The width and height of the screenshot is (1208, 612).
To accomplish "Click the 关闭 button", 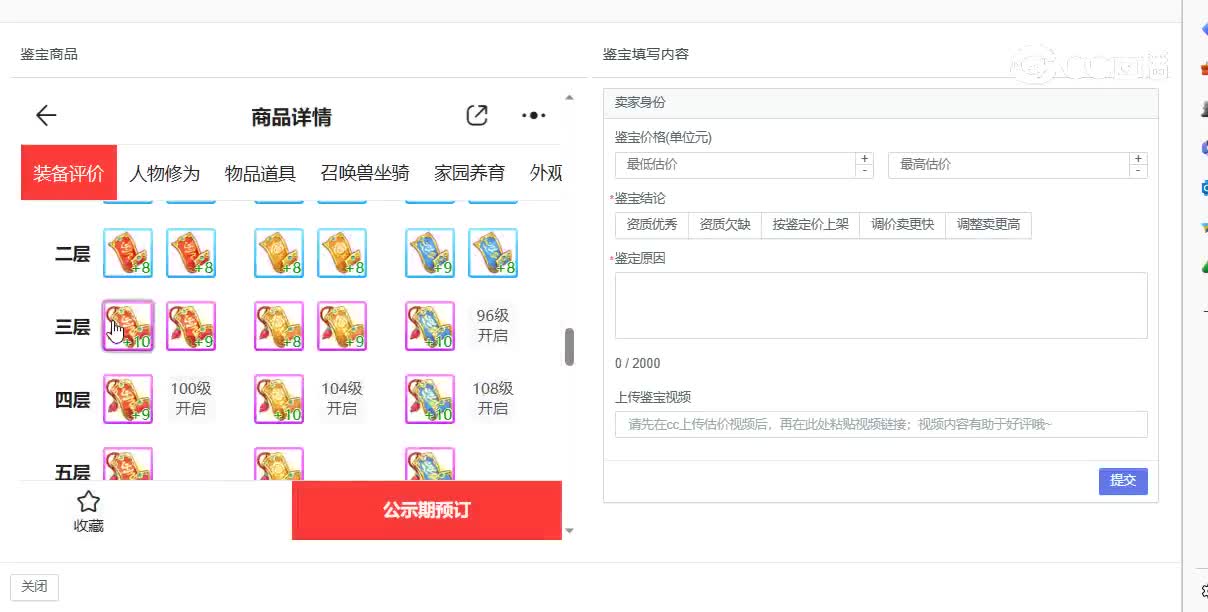I will click(34, 587).
